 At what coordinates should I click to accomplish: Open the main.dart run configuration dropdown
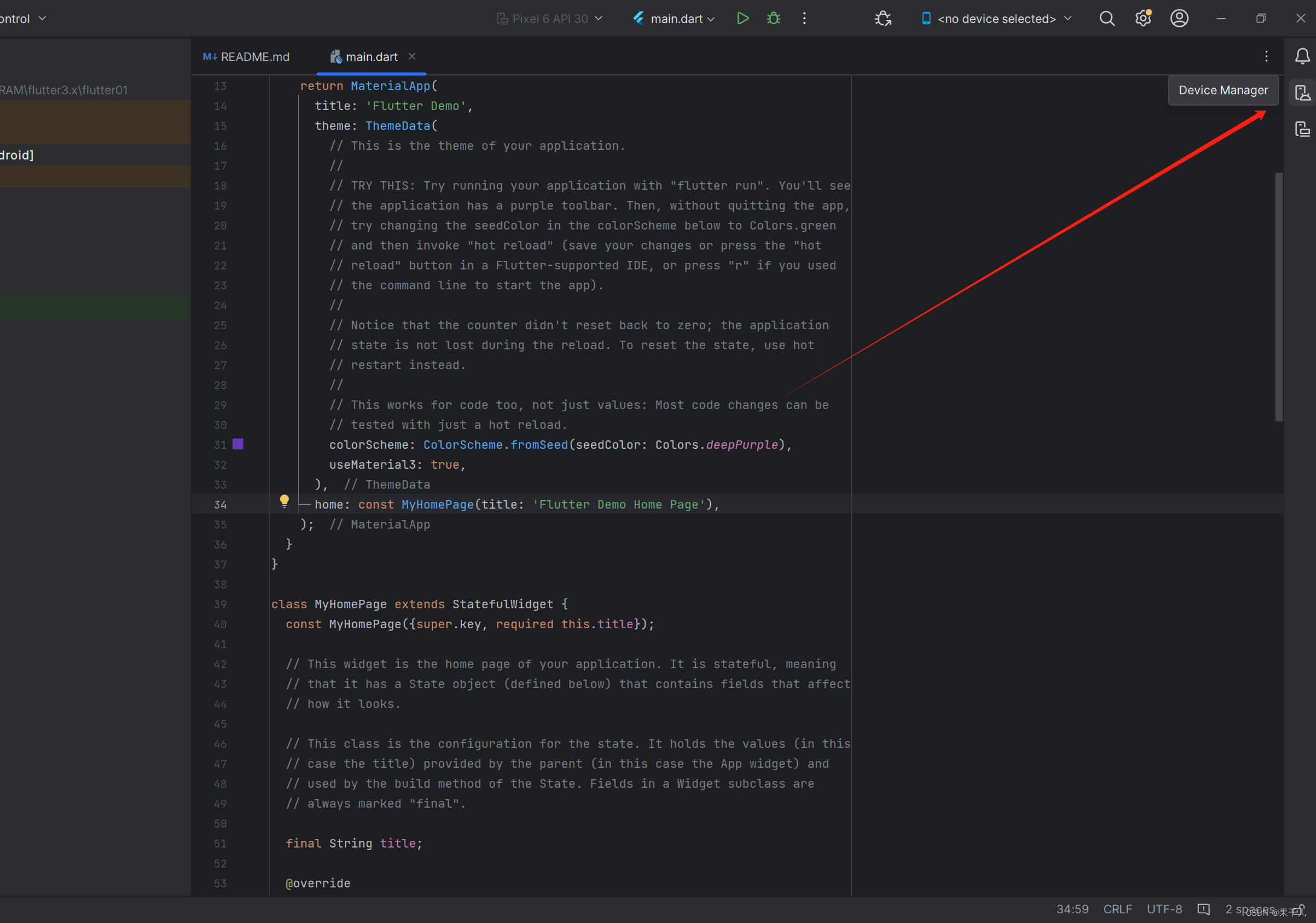point(675,19)
